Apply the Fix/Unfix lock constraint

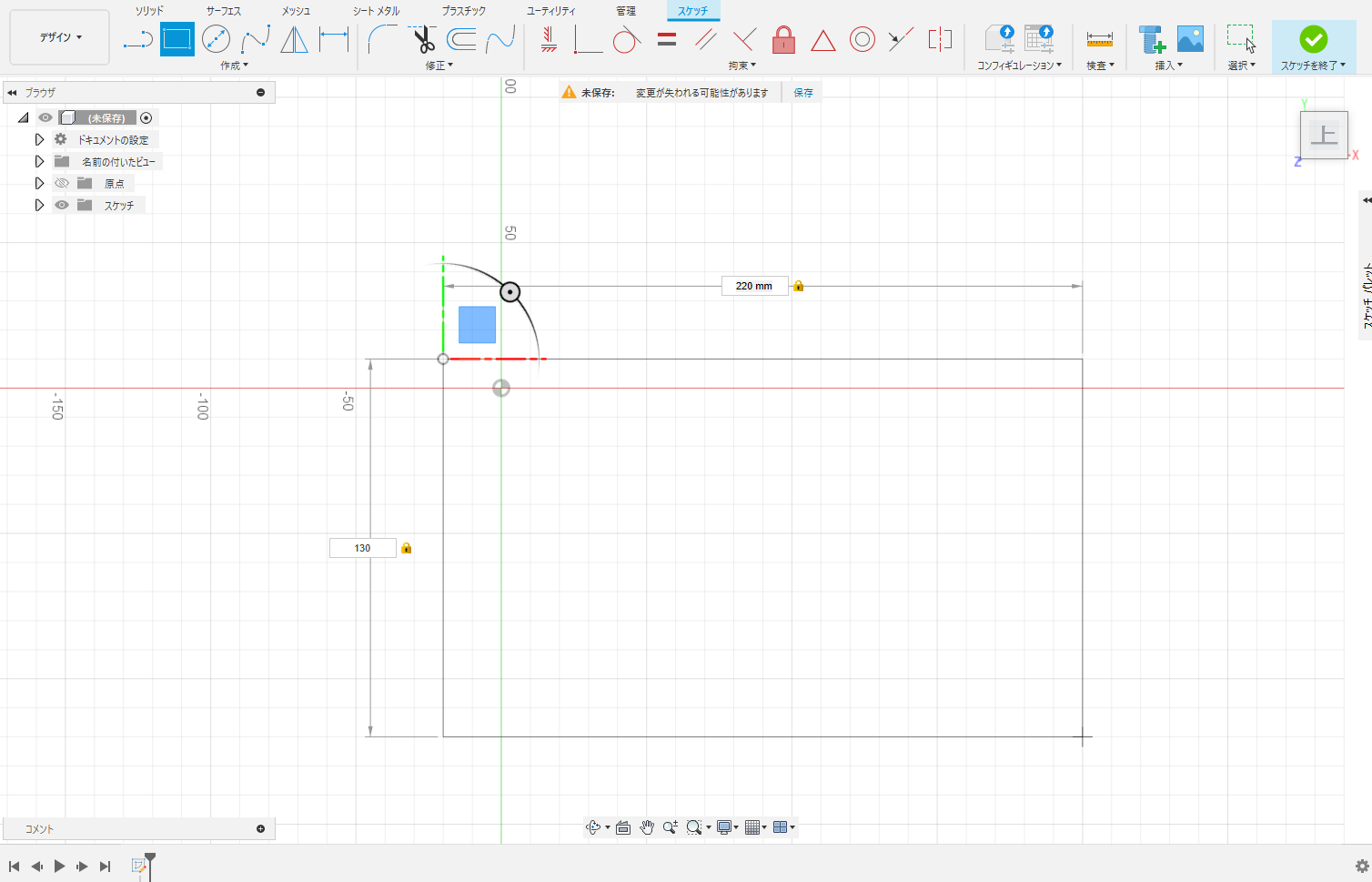coord(783,39)
